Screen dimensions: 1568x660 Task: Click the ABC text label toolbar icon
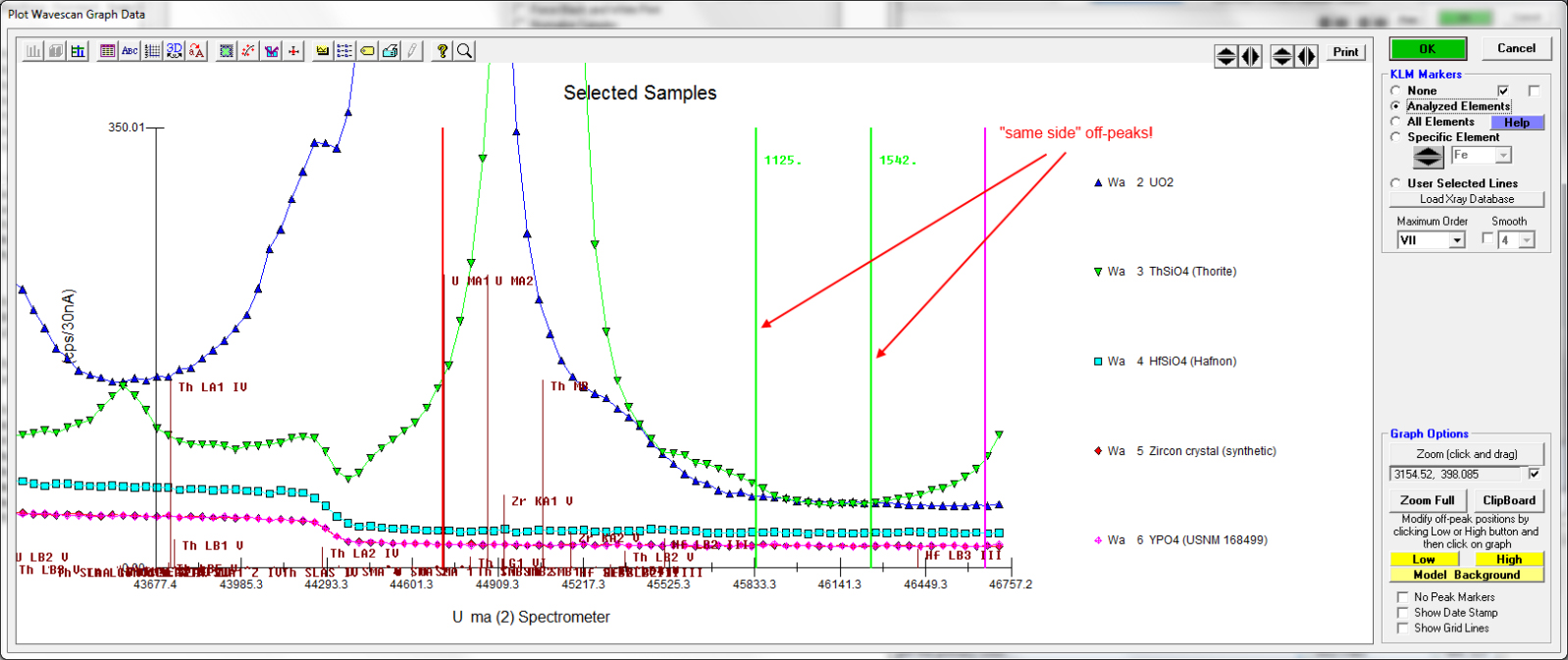[x=130, y=51]
